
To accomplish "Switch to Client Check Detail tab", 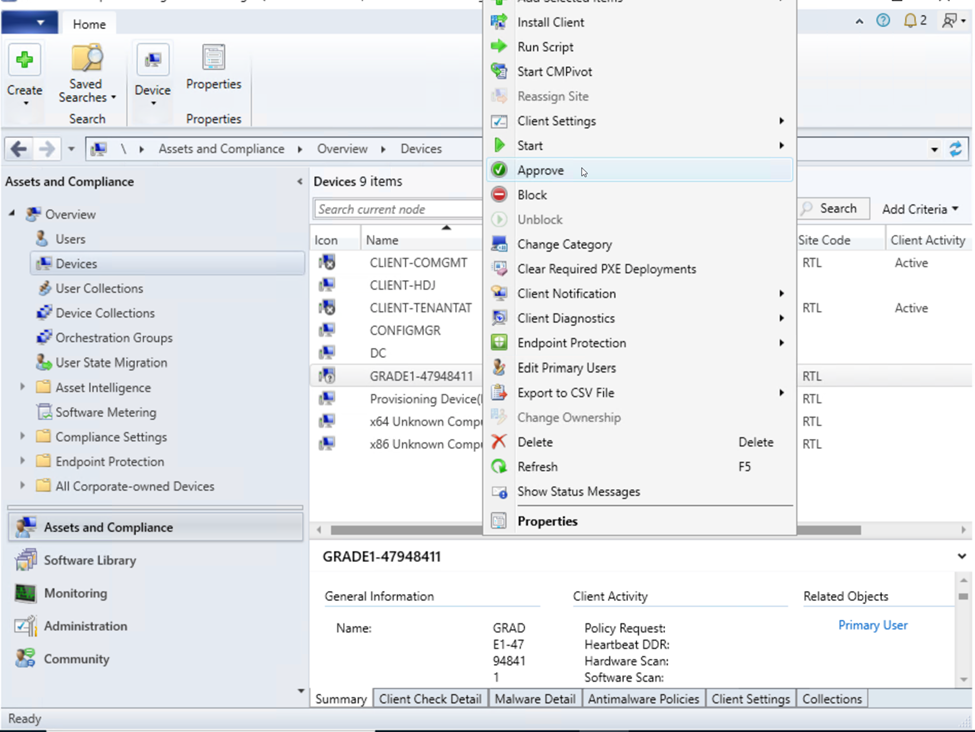I will pos(430,698).
